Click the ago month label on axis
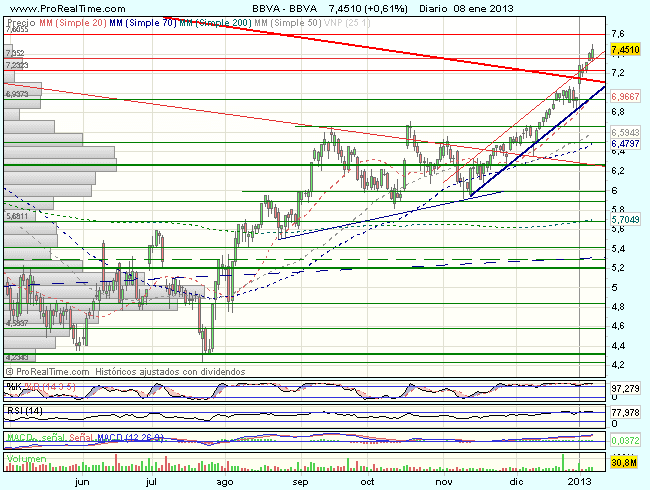650x490 pixels. click(x=225, y=482)
